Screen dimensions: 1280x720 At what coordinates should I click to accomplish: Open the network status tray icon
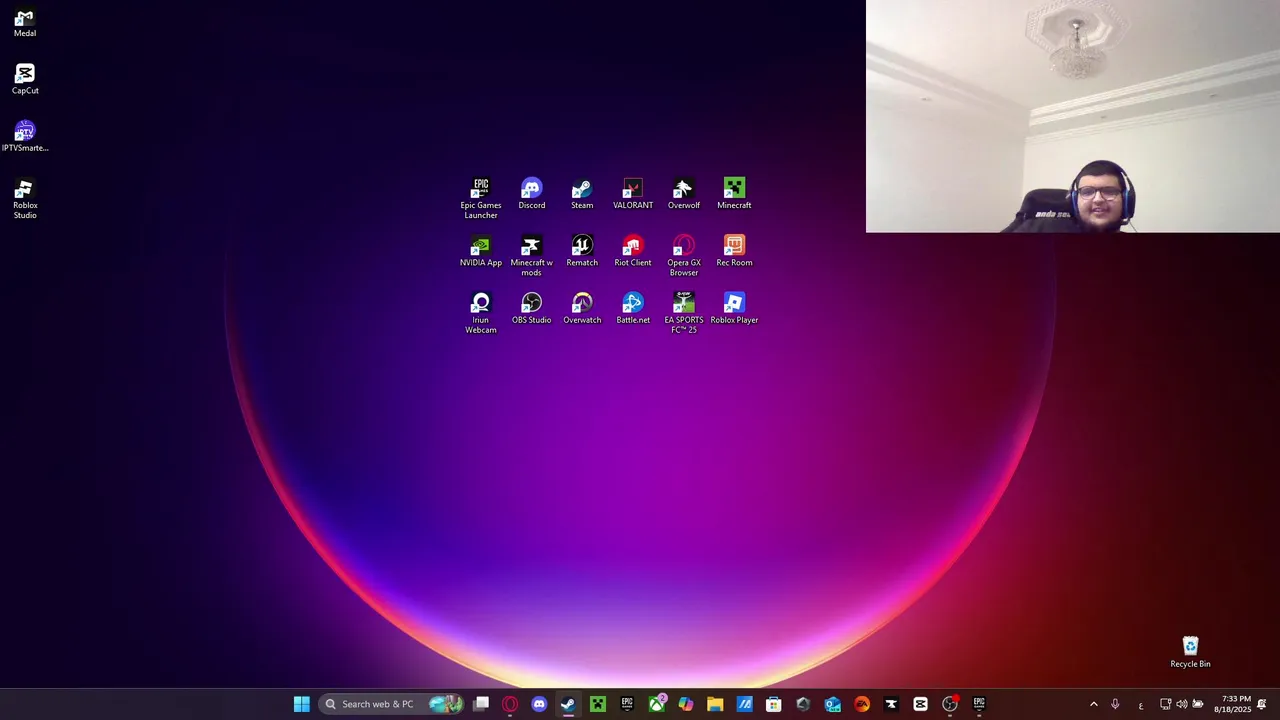[x=1165, y=704]
